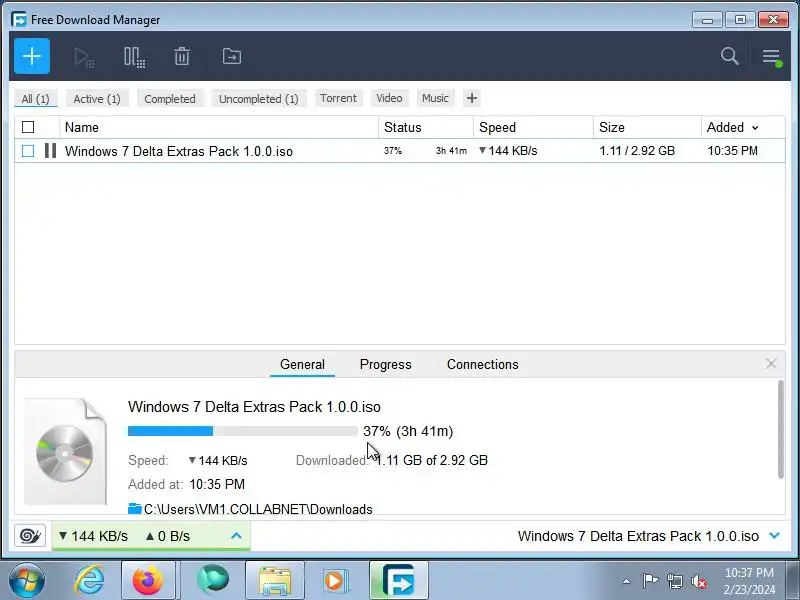Click the 144 KB/s speed cell in the row
800x600 pixels.
coord(508,151)
